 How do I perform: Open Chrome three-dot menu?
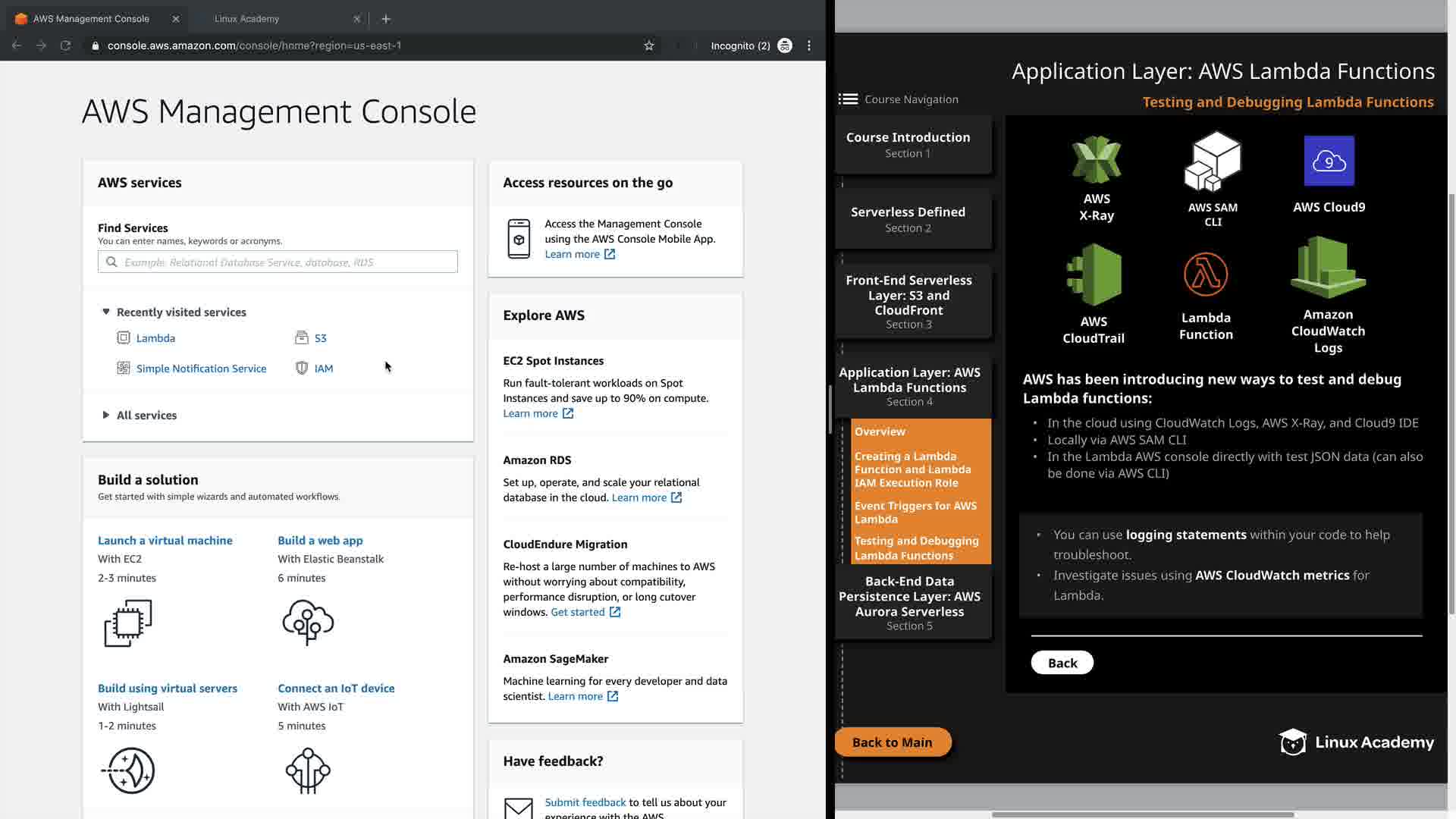coord(809,45)
